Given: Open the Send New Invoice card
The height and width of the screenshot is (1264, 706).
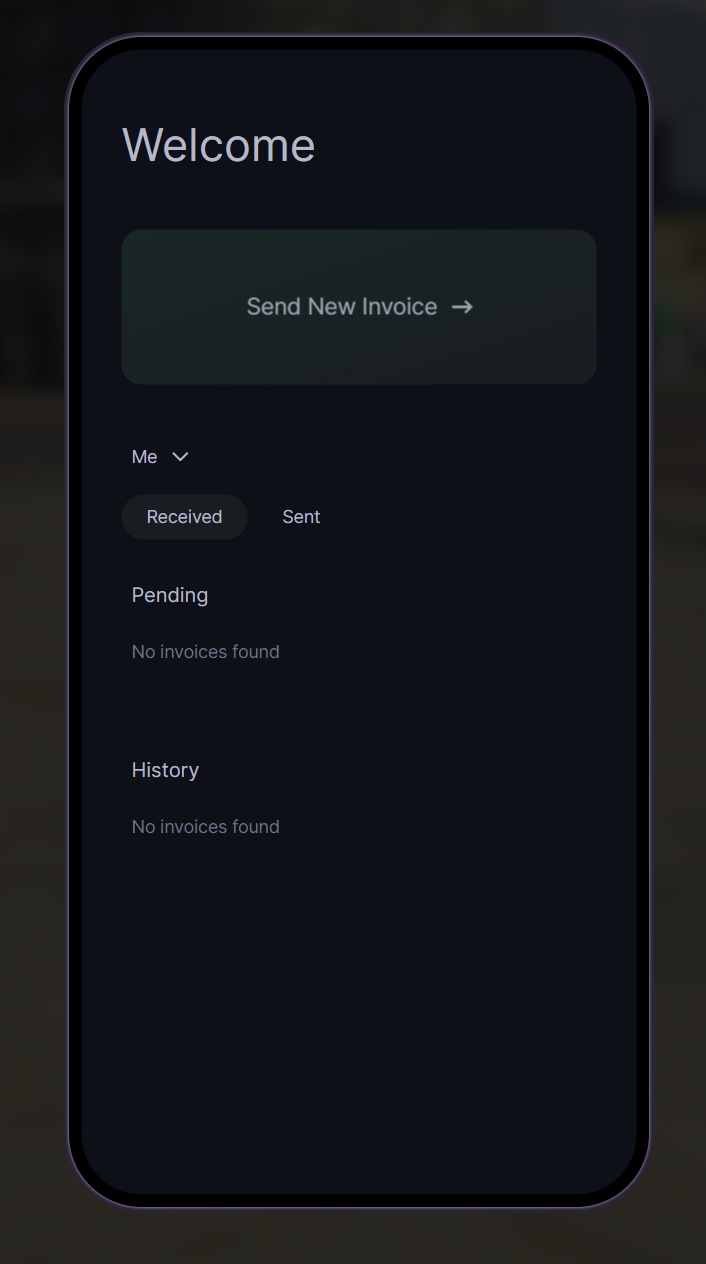Looking at the screenshot, I should click(x=359, y=307).
